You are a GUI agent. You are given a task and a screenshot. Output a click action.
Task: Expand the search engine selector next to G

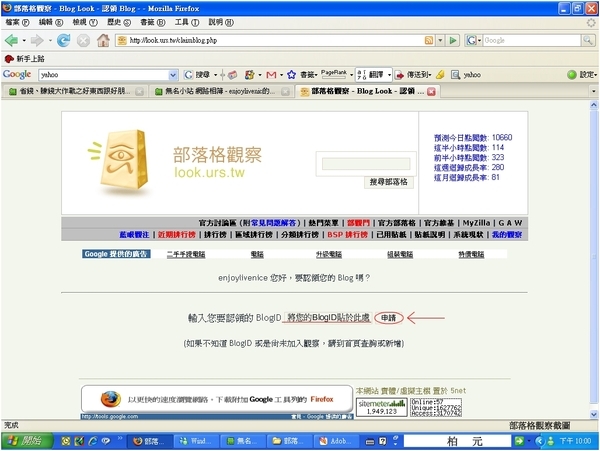479,40
